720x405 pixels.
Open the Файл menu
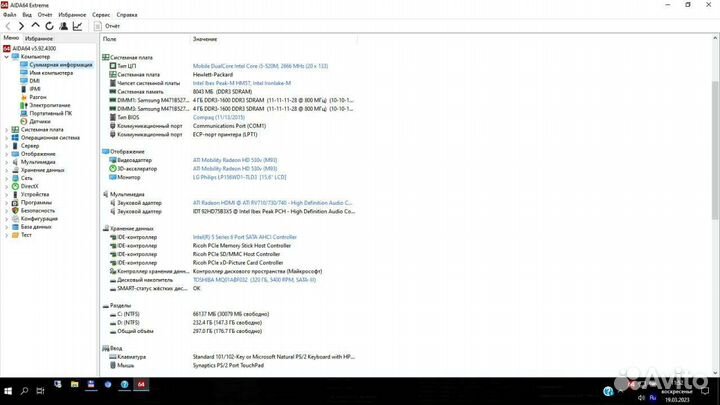pos(9,15)
